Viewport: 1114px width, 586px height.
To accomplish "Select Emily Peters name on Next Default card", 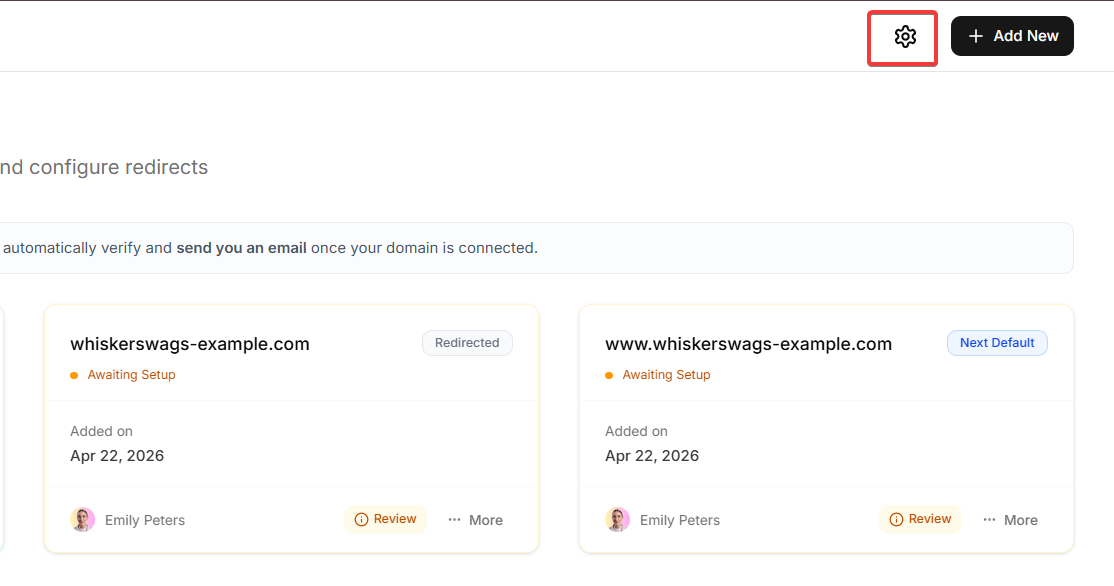I will pos(680,520).
